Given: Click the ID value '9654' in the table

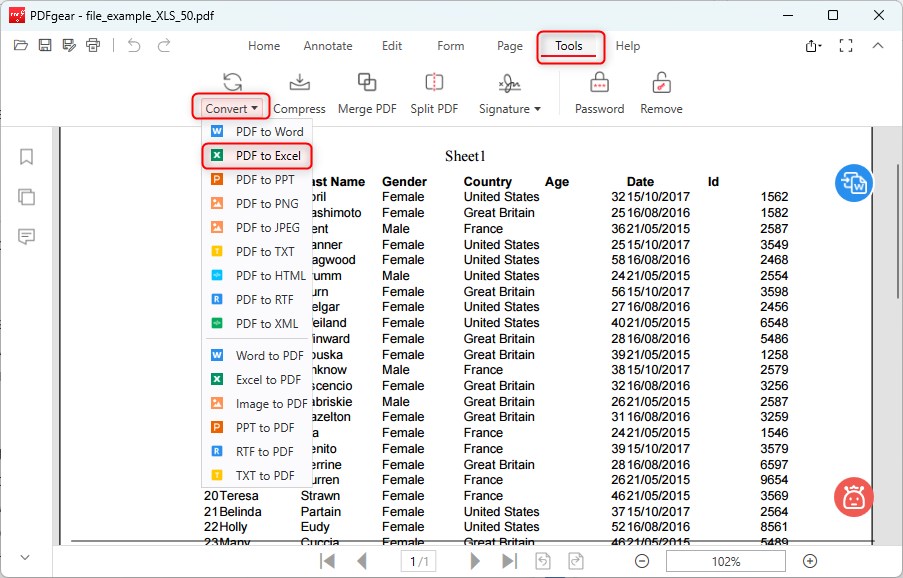Looking at the screenshot, I should point(774,480).
